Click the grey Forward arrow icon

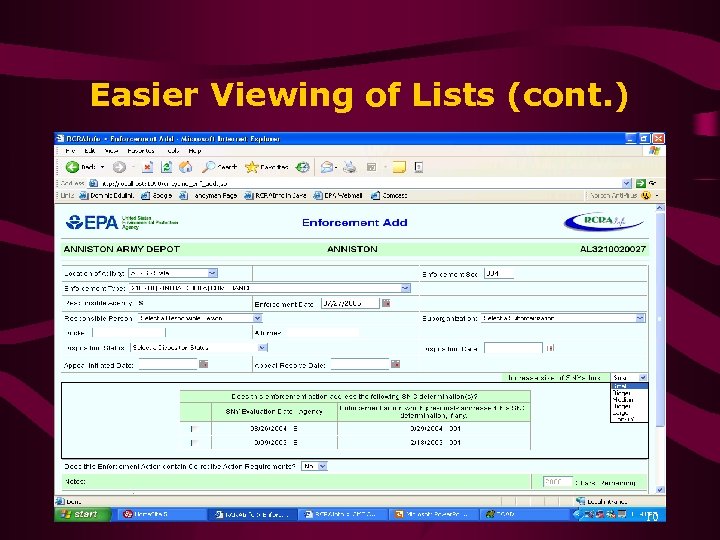[119, 167]
